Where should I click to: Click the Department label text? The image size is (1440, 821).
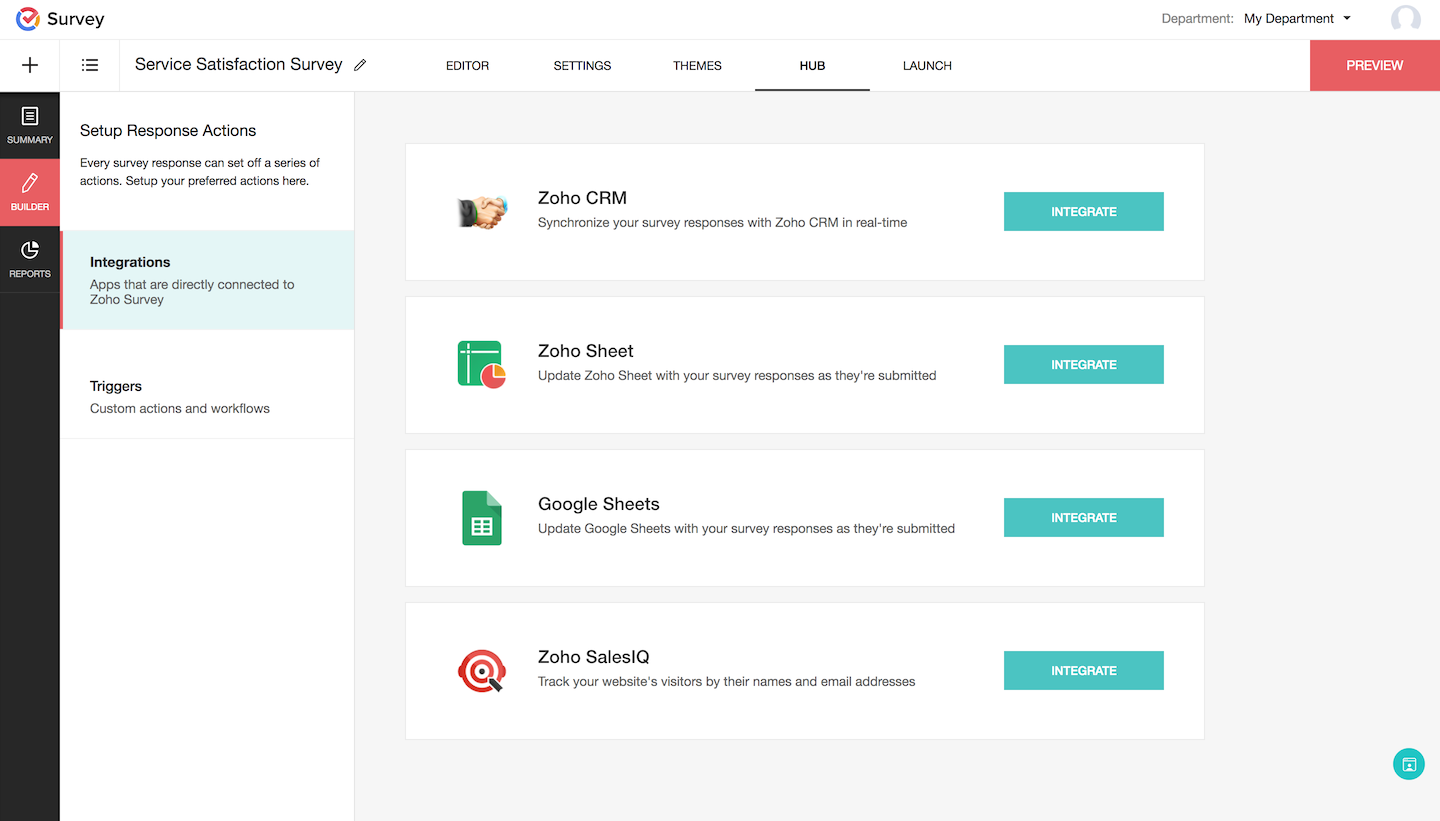[x=1197, y=19]
